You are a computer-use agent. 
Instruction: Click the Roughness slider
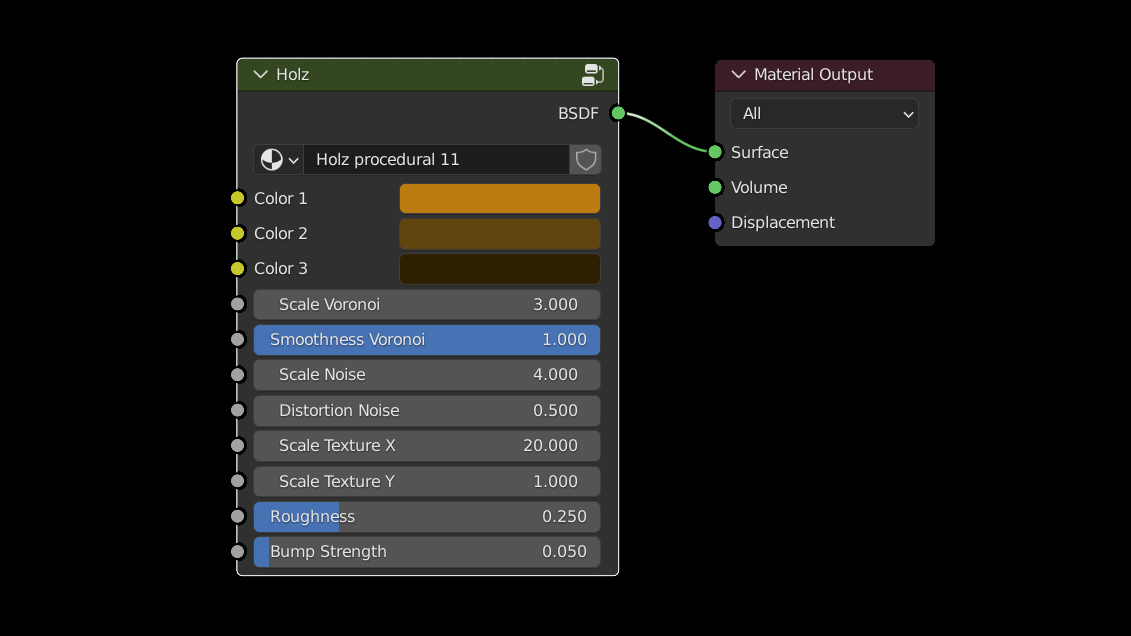[427, 517]
